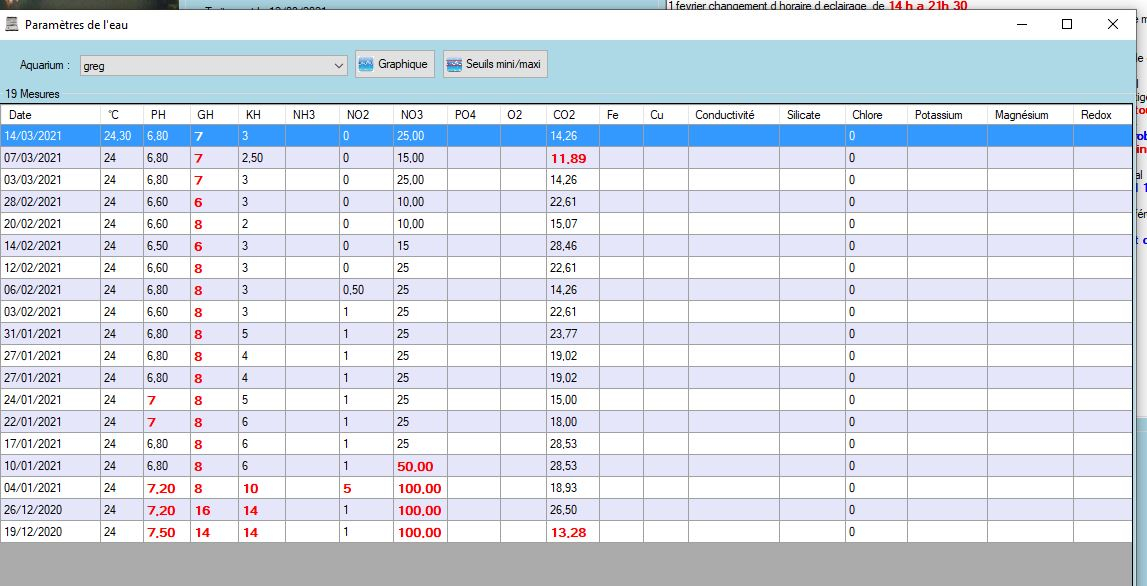The height and width of the screenshot is (586, 1147).
Task: Click the O2 column header
Action: pyautogui.click(x=523, y=115)
